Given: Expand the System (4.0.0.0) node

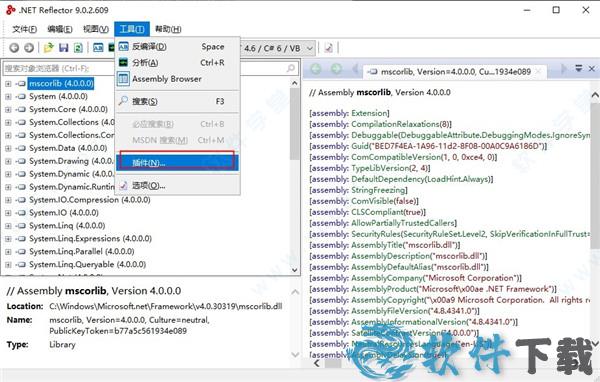Looking at the screenshot, I should [8, 96].
